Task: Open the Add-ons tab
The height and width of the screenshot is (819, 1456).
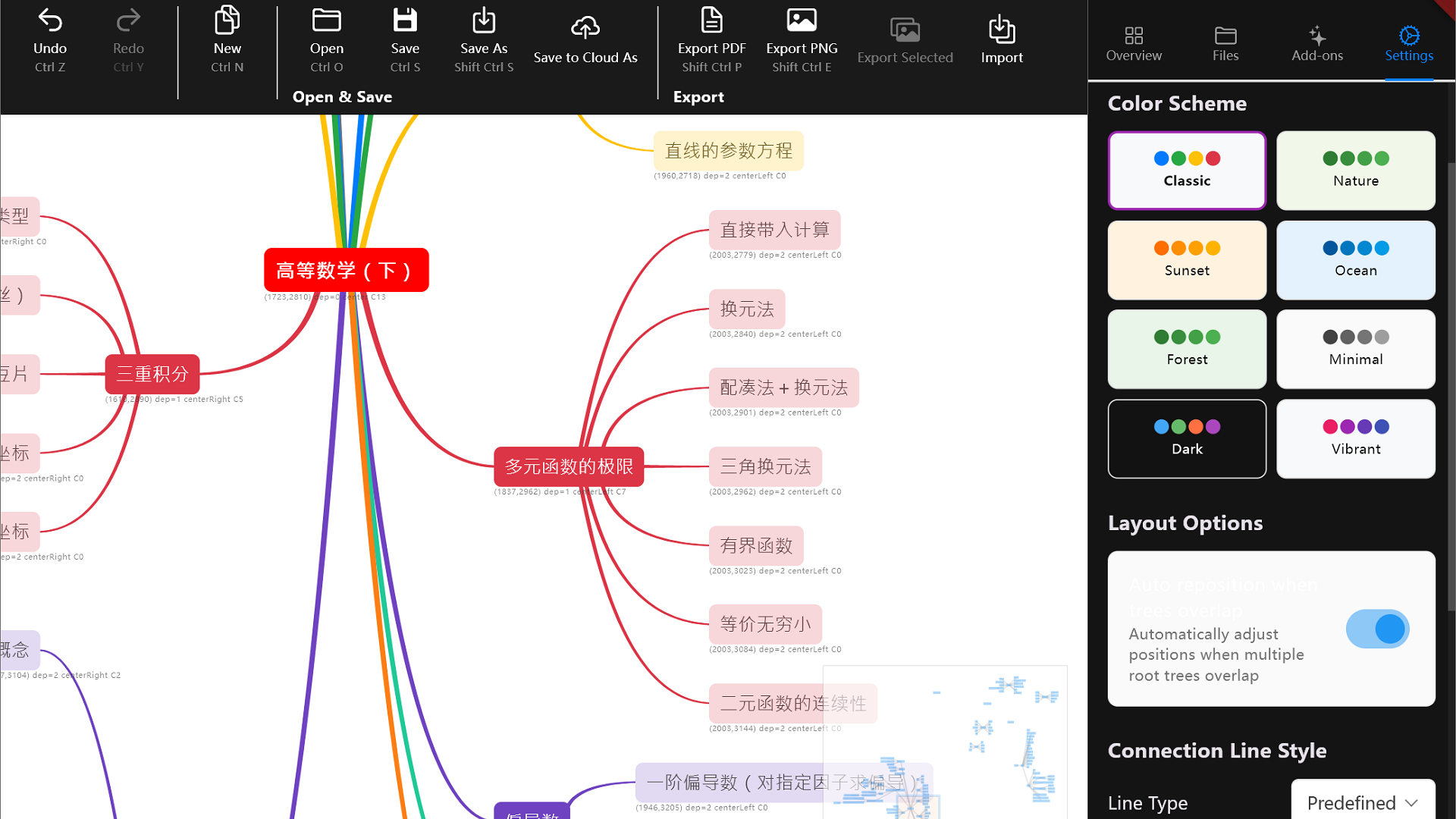Action: (1317, 42)
